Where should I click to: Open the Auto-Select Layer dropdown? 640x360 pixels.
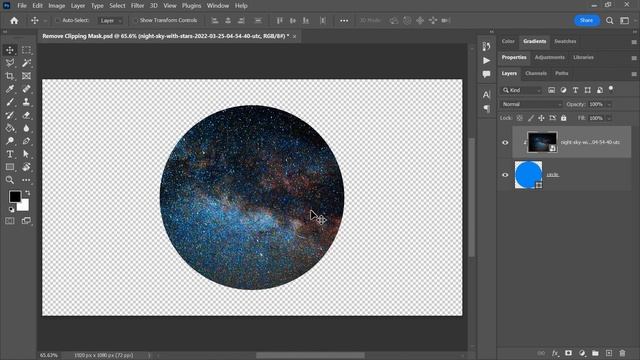tap(110, 20)
